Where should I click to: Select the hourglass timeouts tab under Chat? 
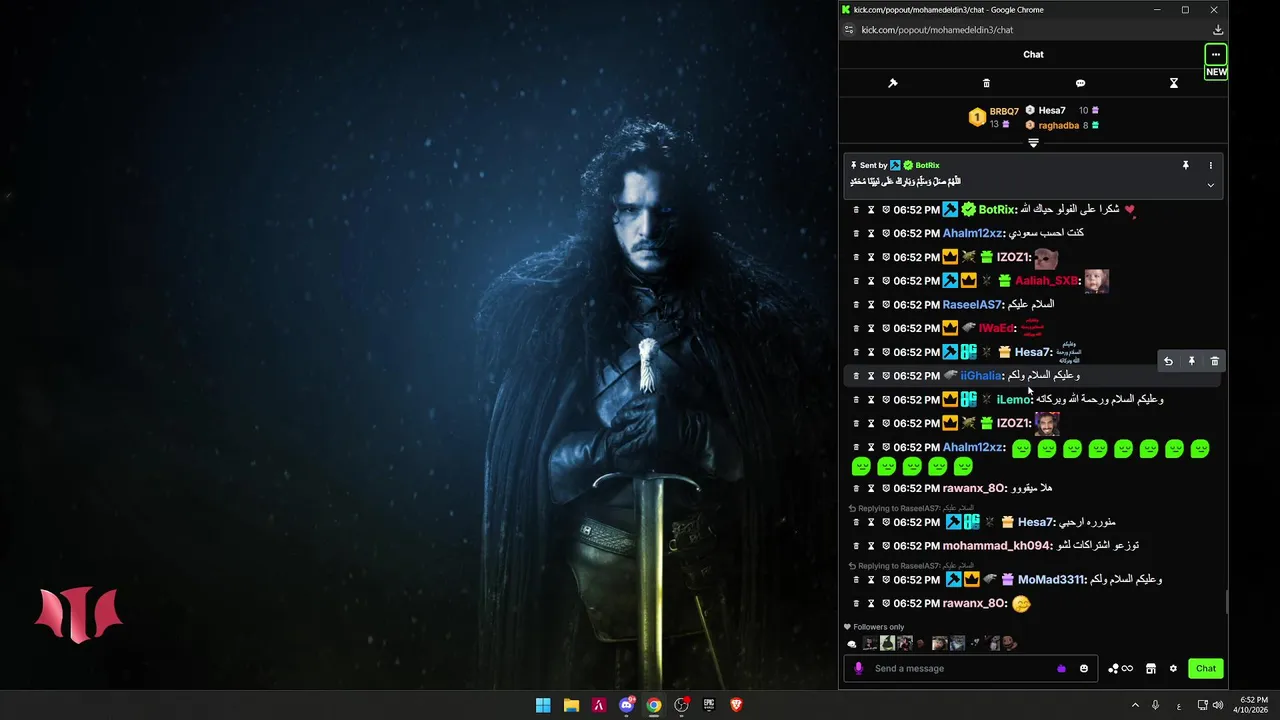[x=1174, y=83]
